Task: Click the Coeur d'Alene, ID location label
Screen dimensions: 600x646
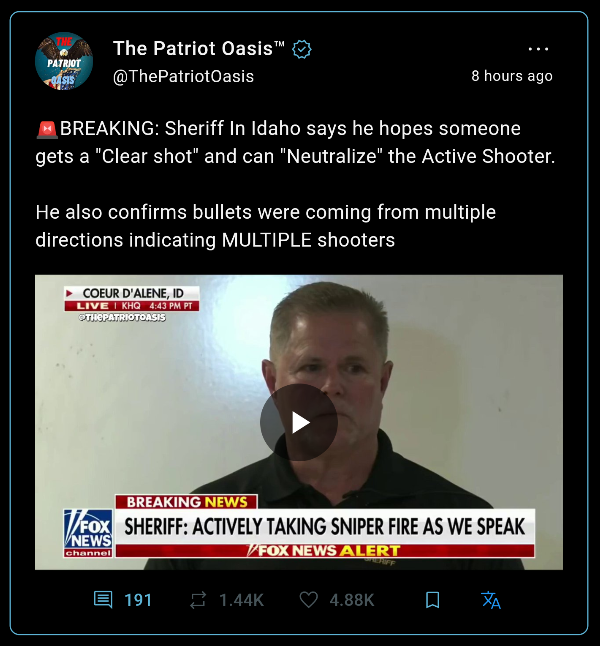Action: 133,293
